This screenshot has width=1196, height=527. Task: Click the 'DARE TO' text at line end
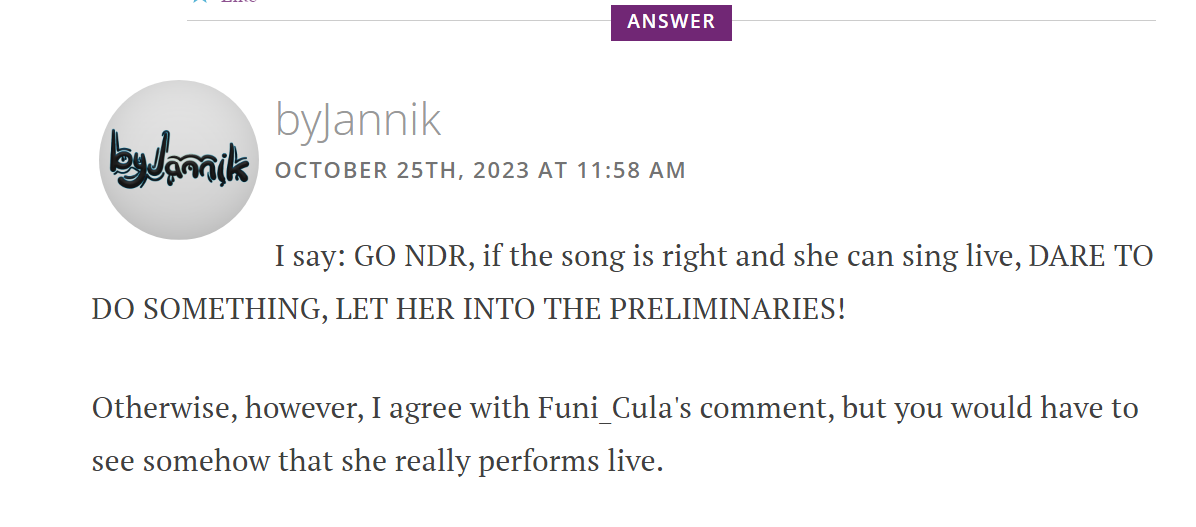point(1090,256)
